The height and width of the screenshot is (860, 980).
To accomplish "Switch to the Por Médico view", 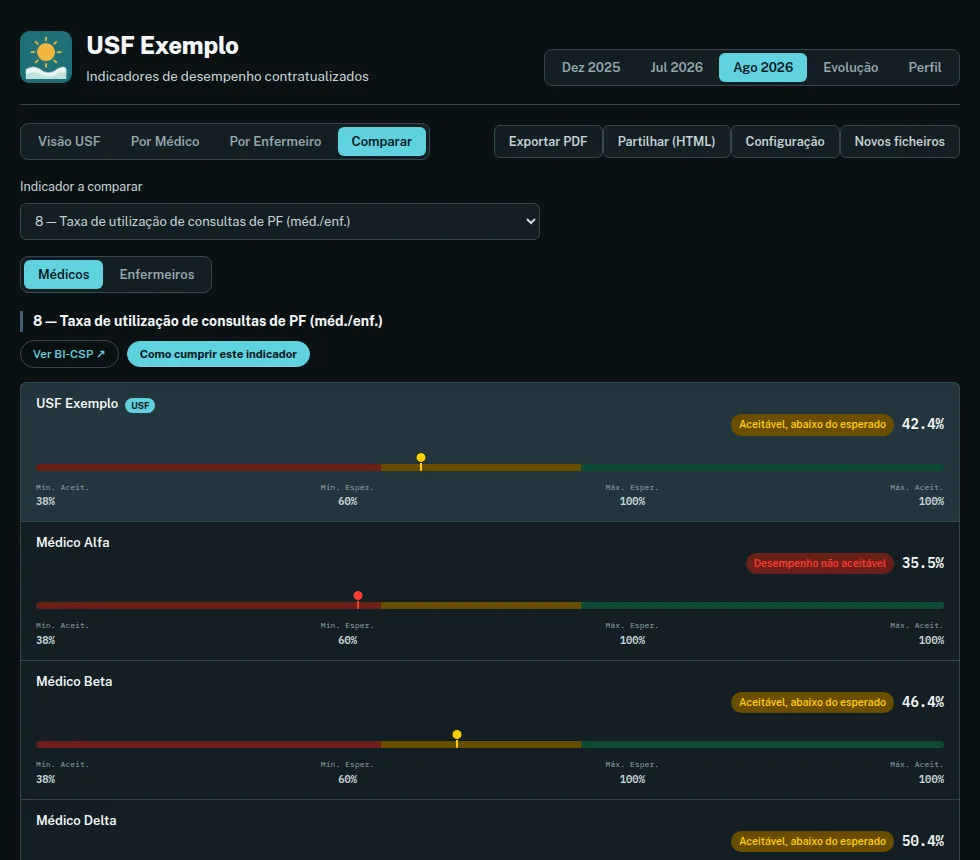I will pyautogui.click(x=165, y=141).
